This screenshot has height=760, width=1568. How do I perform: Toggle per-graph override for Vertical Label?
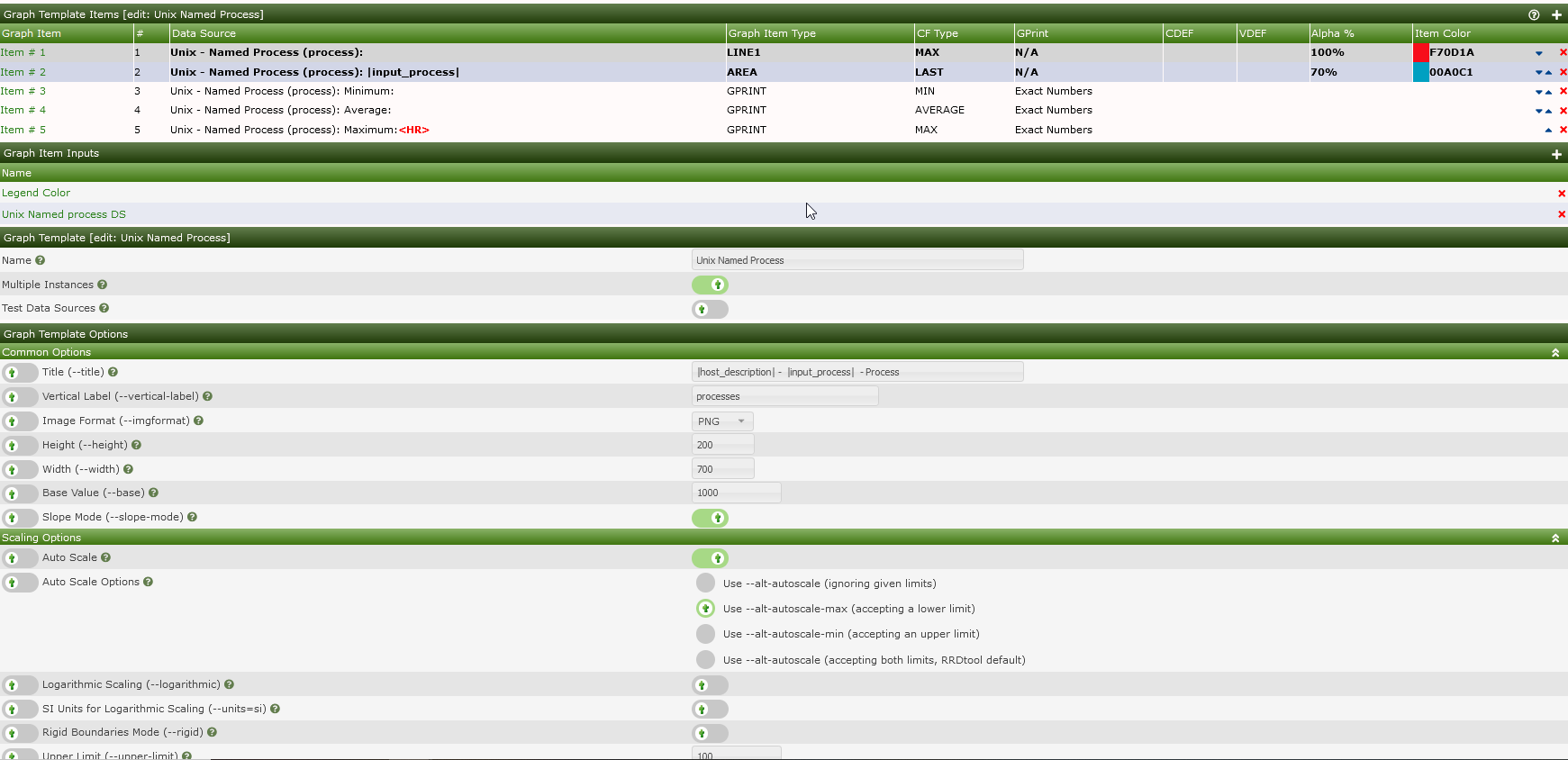[20, 397]
